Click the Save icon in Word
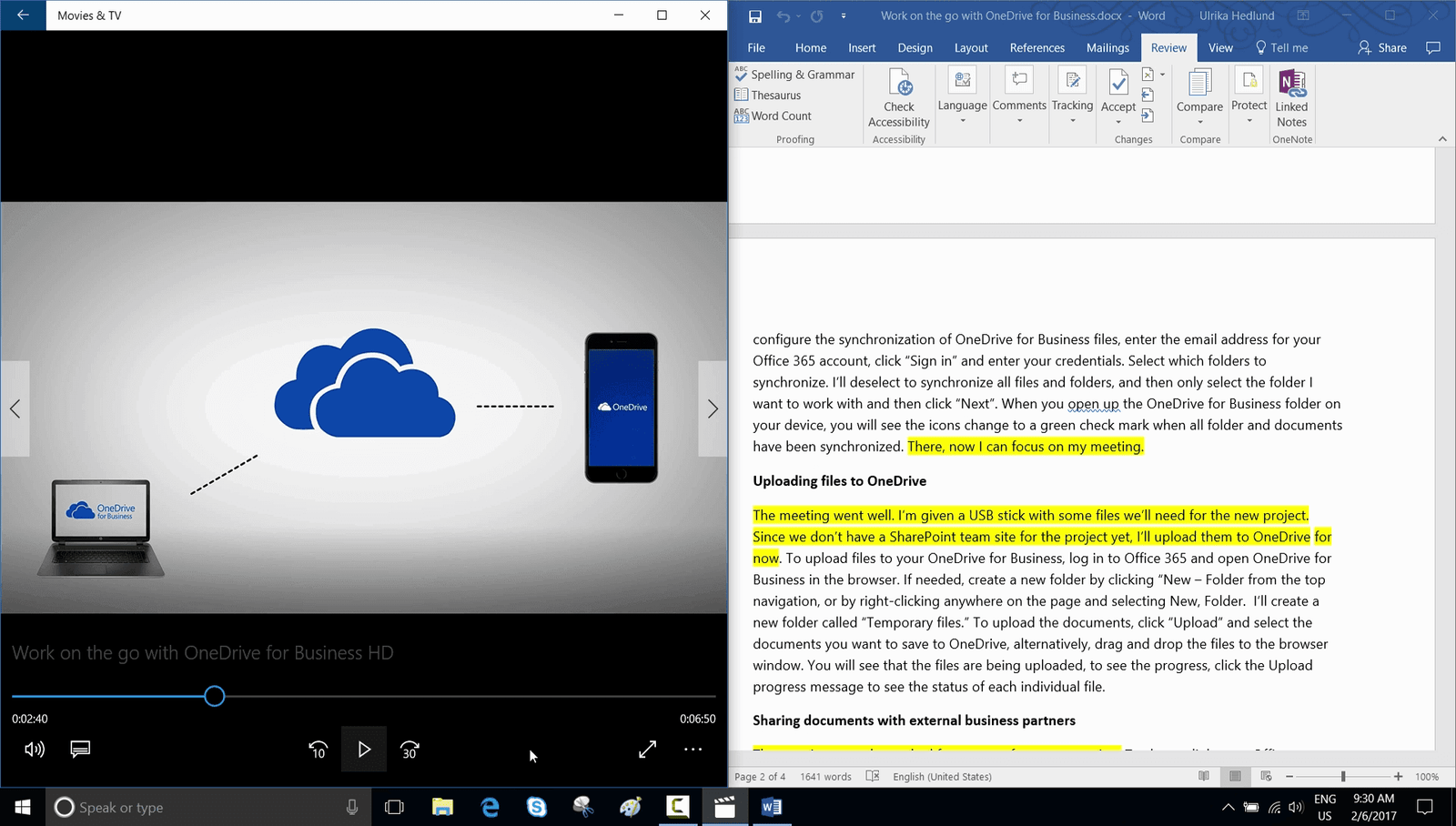 [754, 16]
